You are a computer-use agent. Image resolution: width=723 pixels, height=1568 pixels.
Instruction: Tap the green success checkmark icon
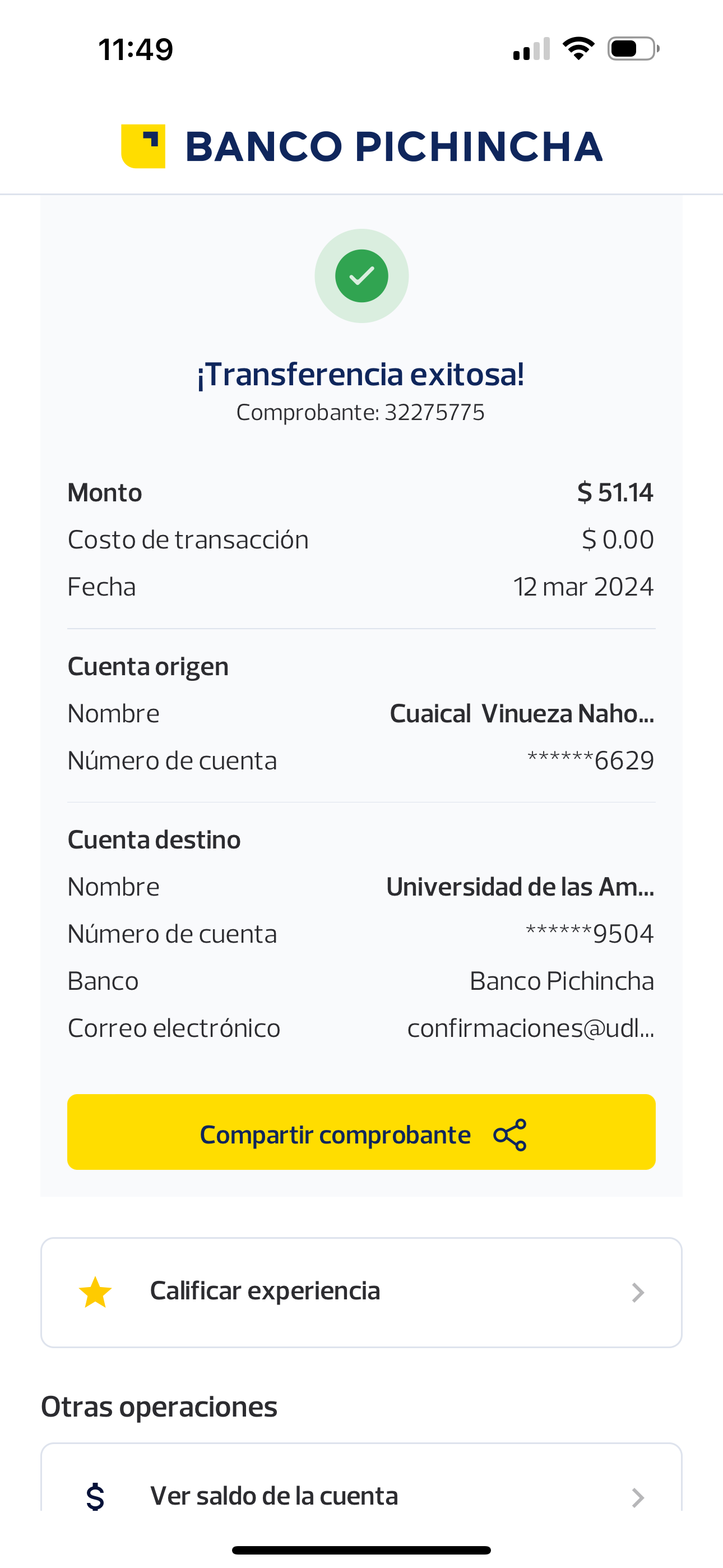(x=361, y=276)
